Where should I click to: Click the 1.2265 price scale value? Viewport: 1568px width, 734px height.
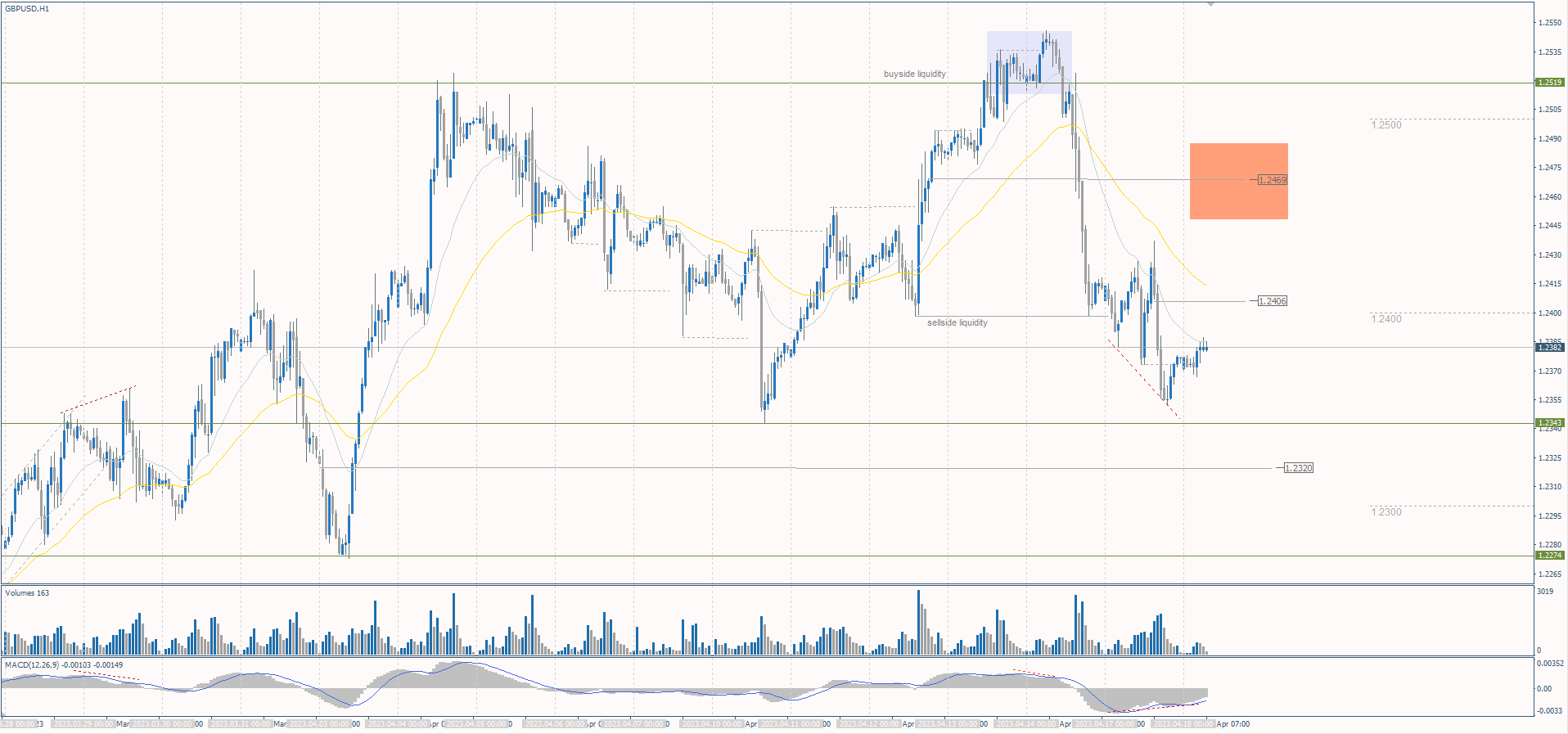point(1549,574)
